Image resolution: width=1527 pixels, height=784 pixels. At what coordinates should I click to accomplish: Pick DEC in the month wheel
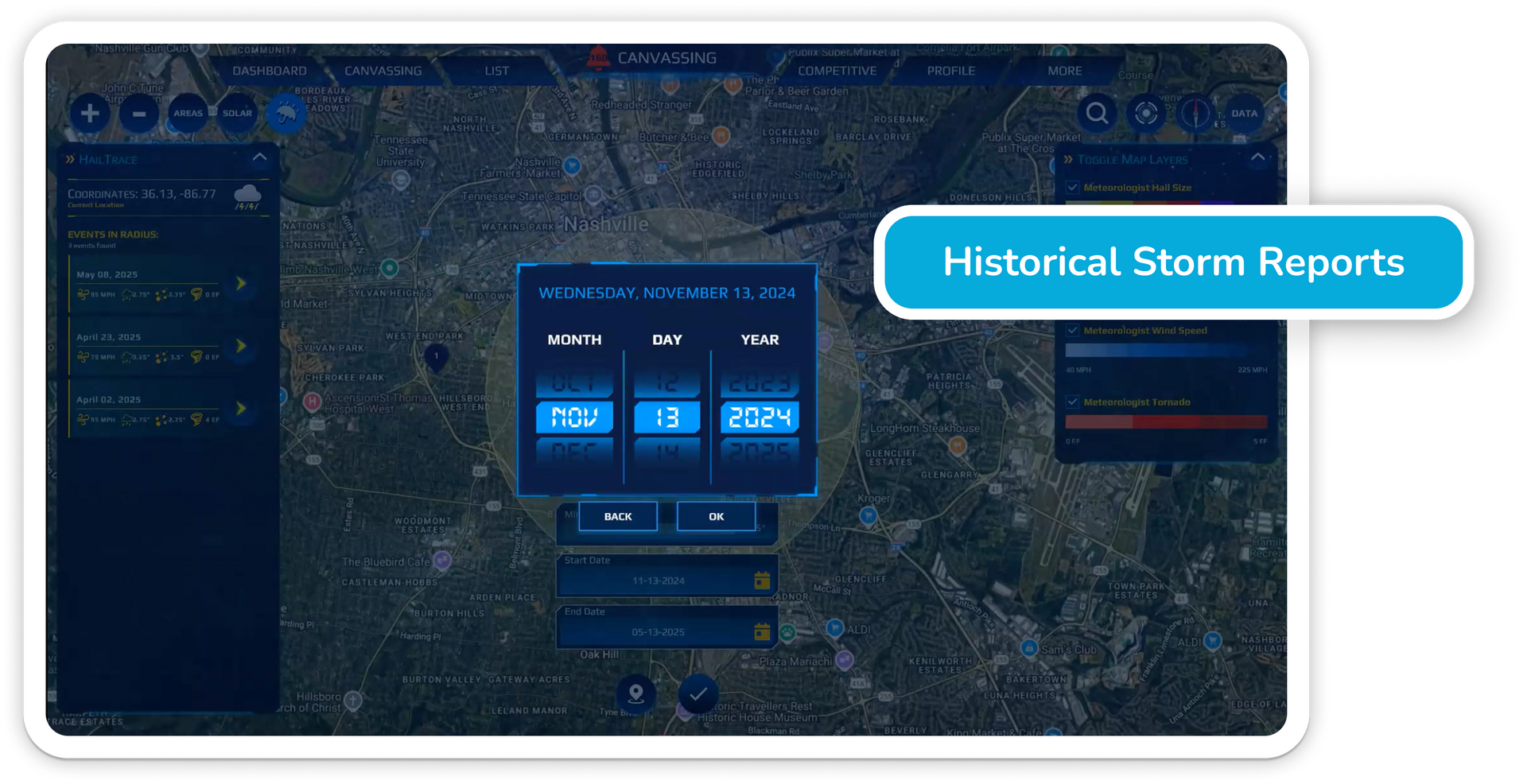574,451
